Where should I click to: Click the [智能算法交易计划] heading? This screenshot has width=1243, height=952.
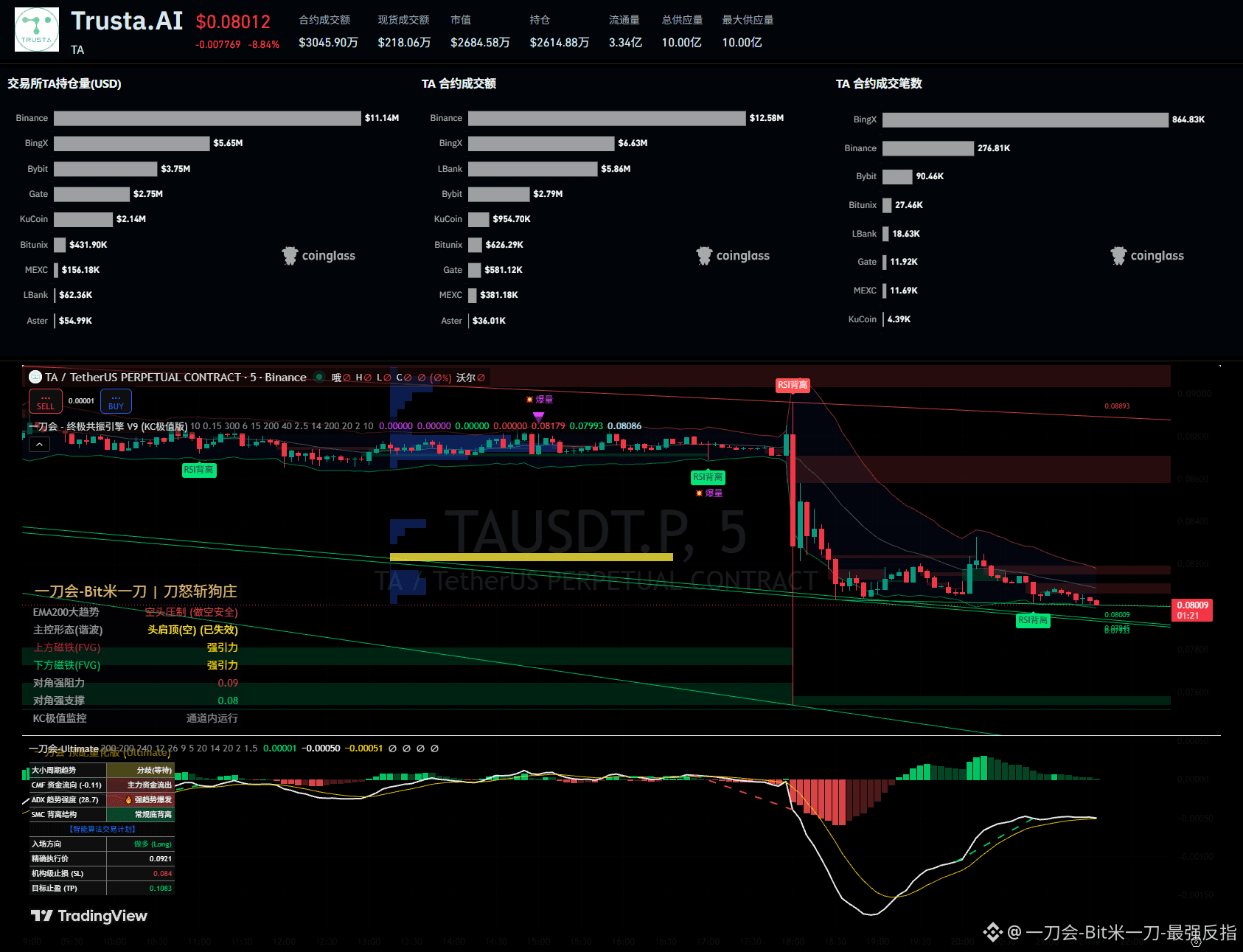102,830
